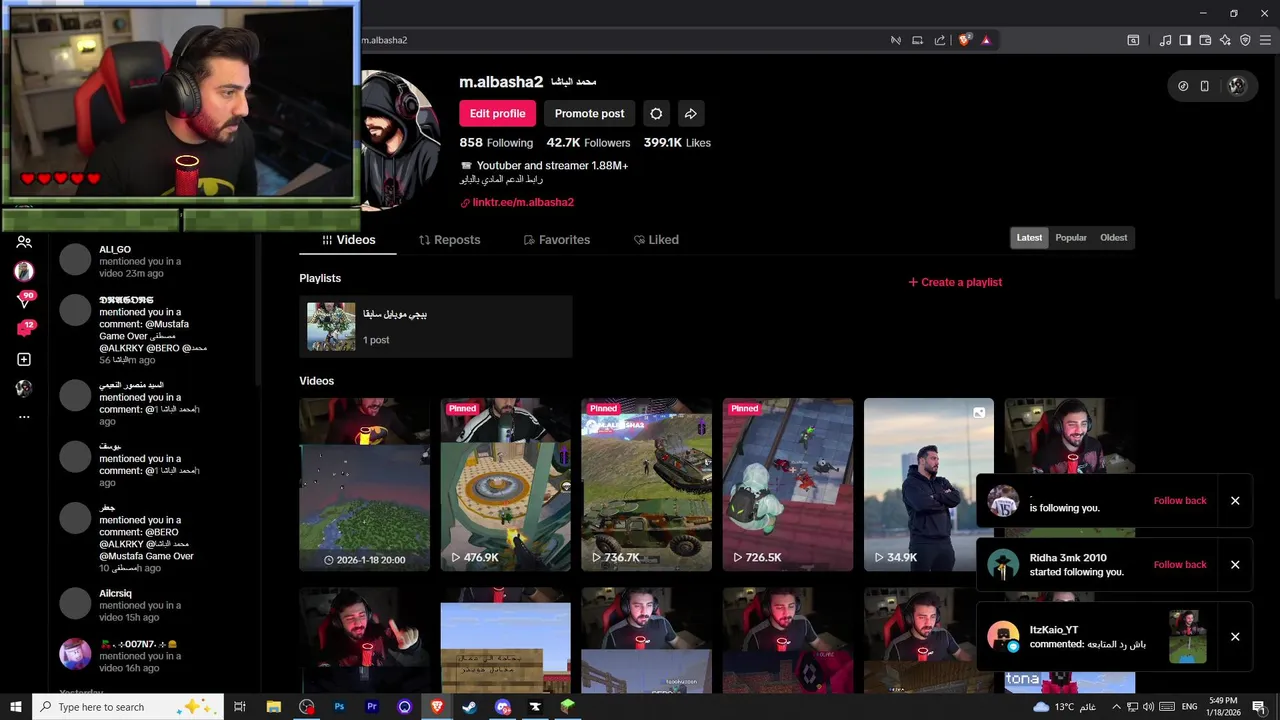Open the Brave Wallet icon
This screenshot has height=720, width=1280.
tap(1205, 40)
